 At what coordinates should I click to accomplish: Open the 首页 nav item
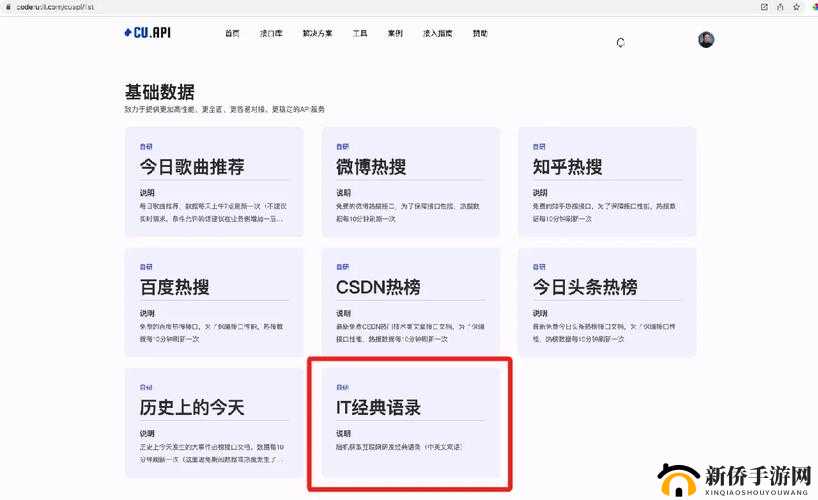232,33
